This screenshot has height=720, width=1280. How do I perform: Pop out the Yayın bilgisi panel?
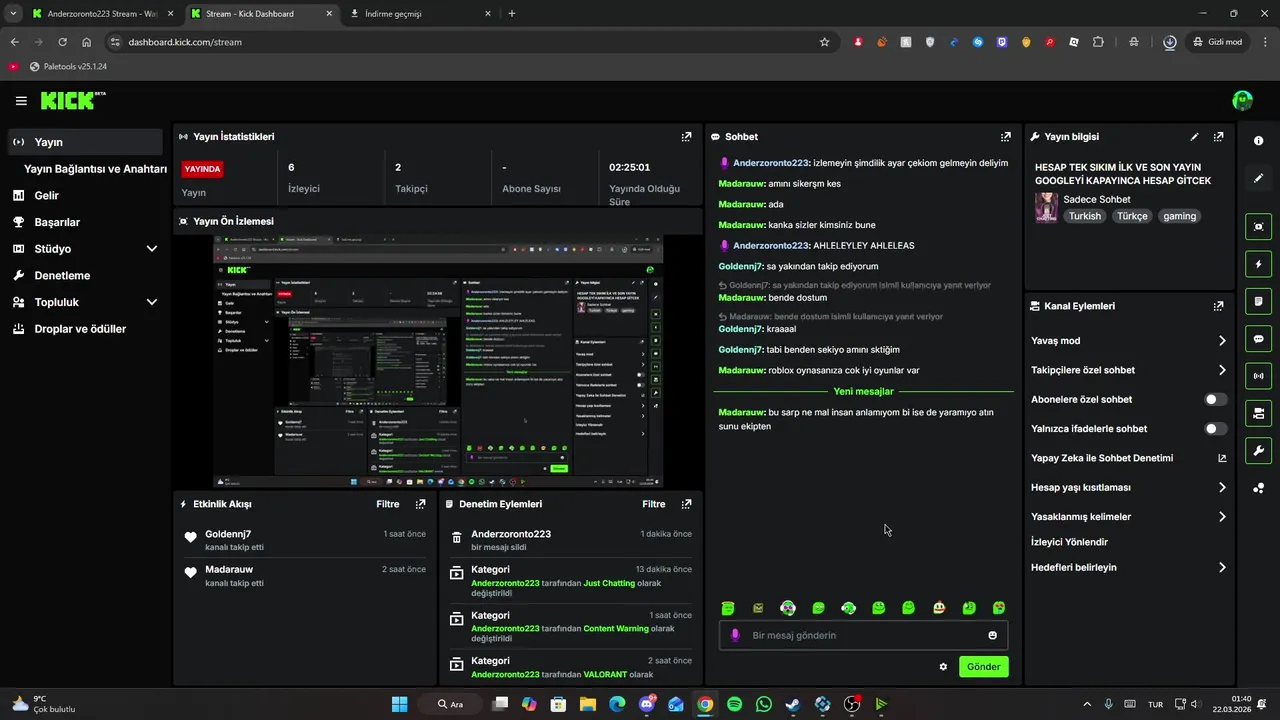(1218, 137)
